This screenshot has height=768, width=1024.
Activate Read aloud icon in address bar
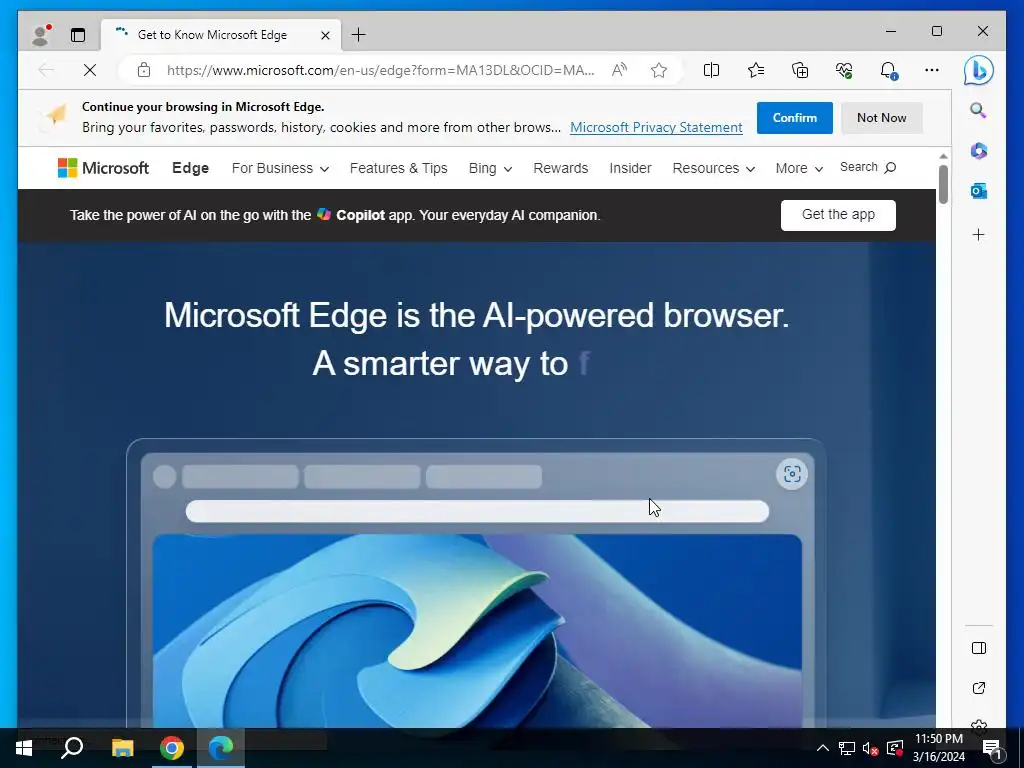tap(618, 70)
